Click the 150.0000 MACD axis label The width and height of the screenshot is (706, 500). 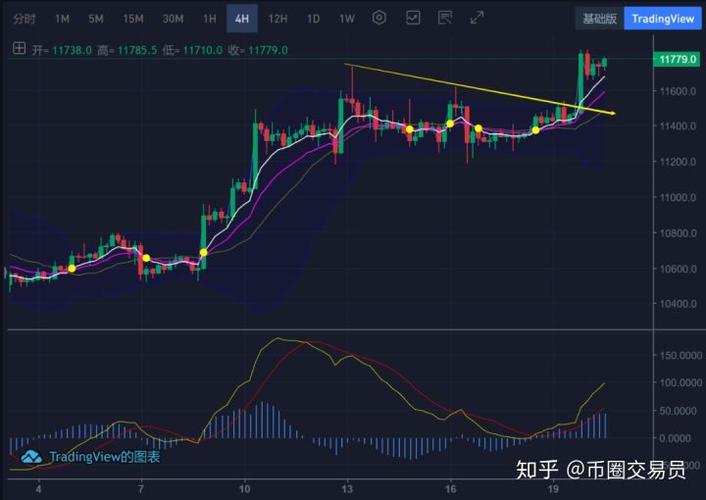(x=682, y=355)
